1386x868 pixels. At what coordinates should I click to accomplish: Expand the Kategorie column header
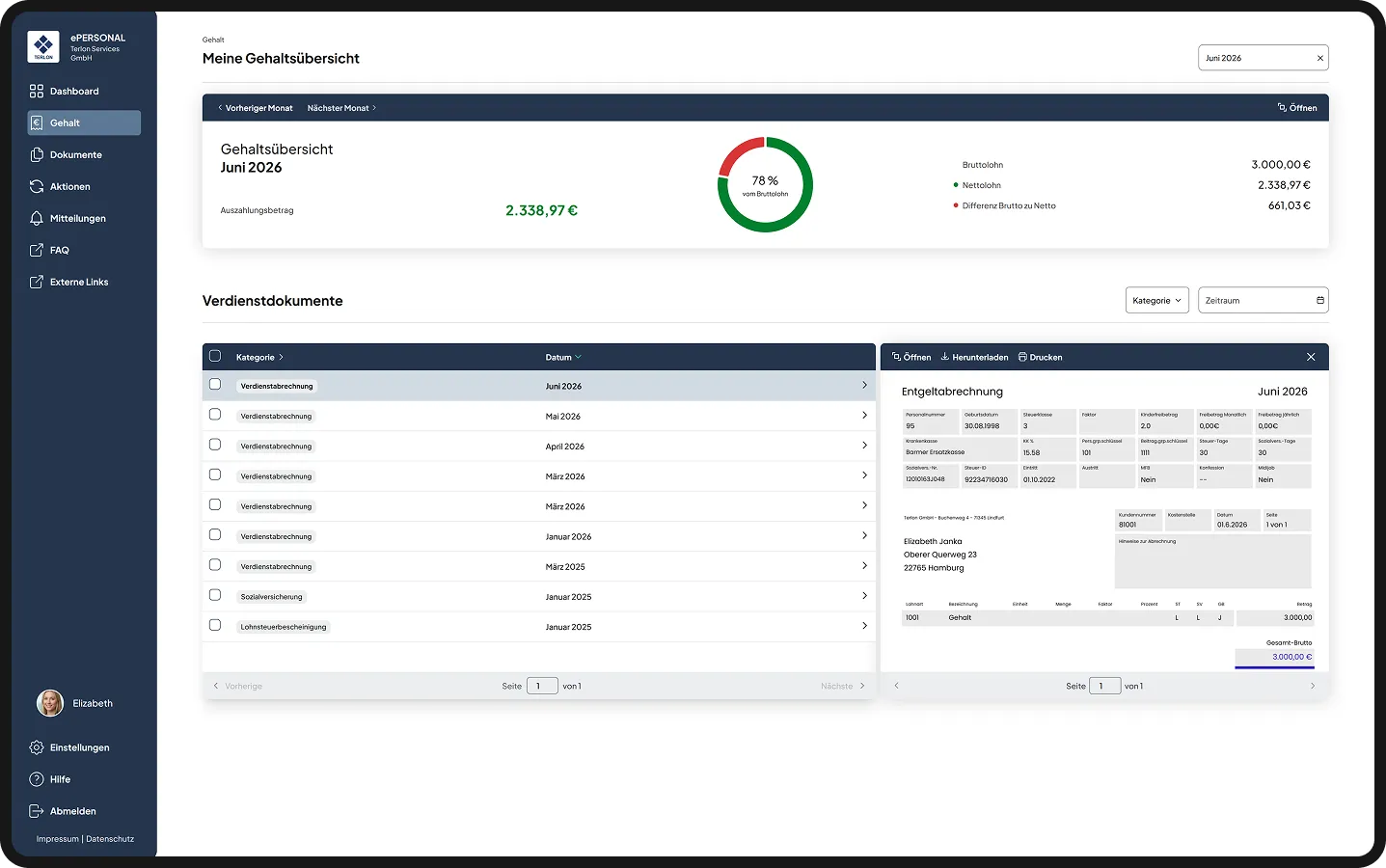coord(259,357)
